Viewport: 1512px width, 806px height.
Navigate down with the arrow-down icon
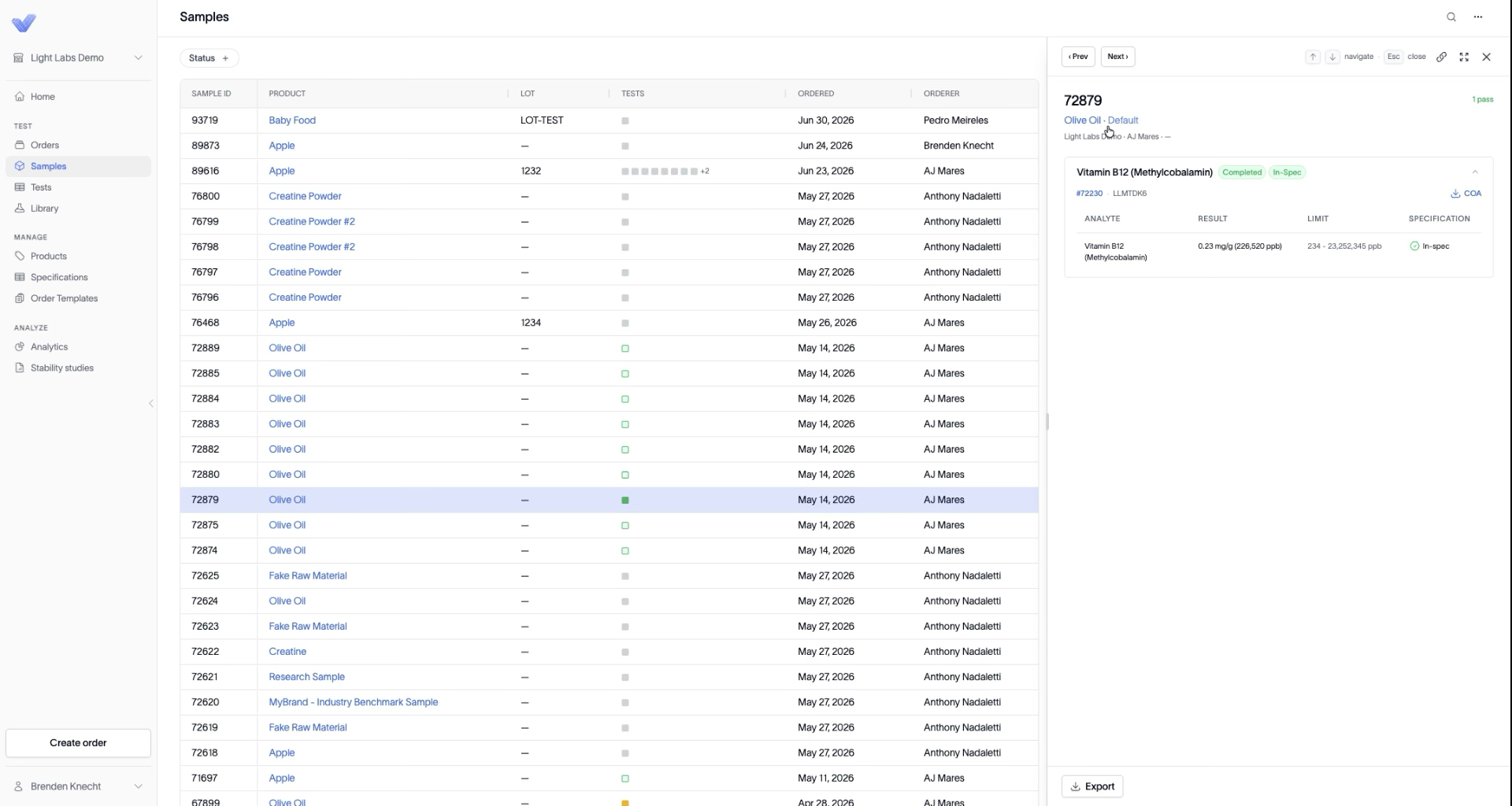1332,57
